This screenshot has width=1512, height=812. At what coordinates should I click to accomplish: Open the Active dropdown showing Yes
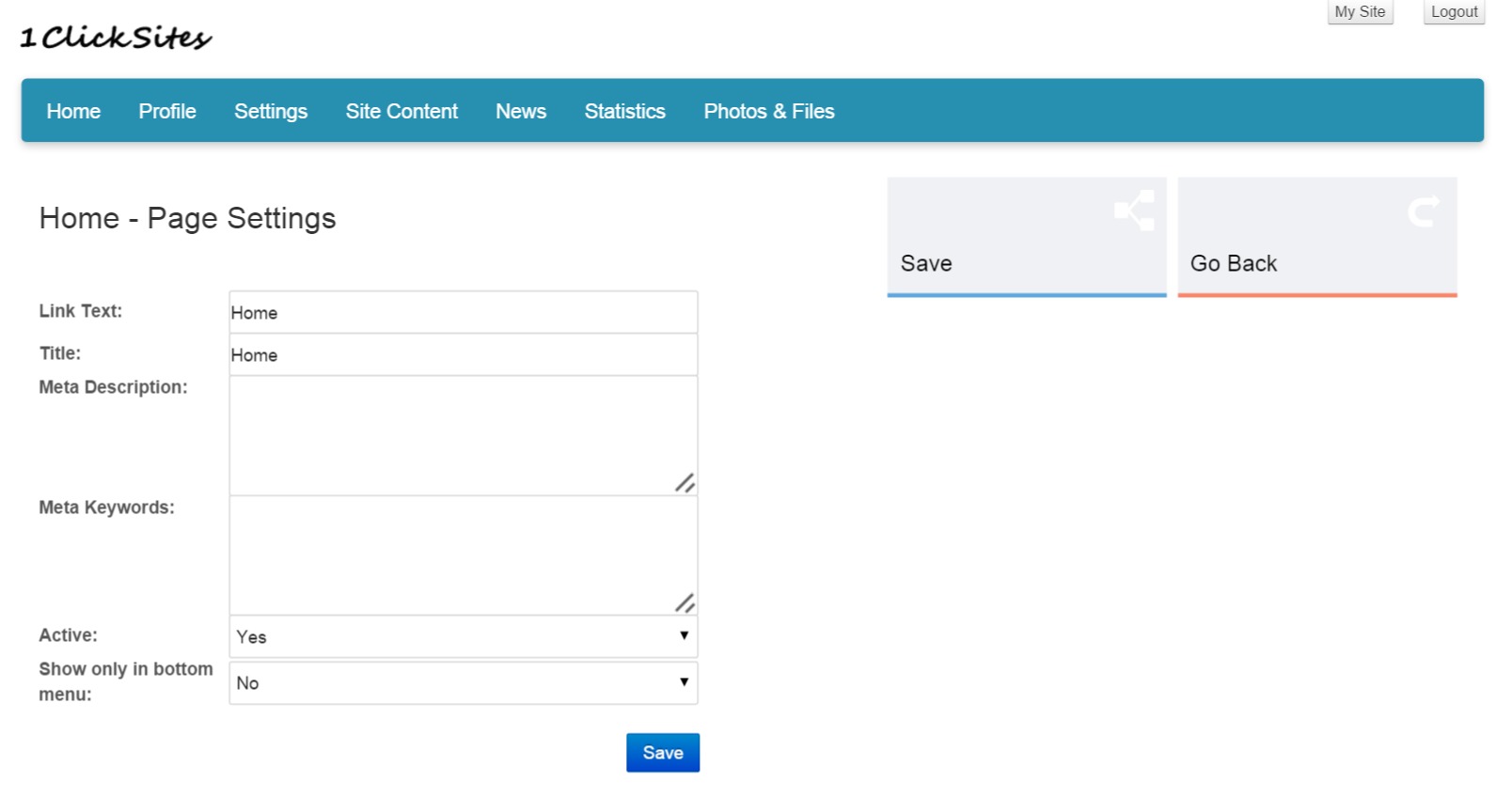464,636
